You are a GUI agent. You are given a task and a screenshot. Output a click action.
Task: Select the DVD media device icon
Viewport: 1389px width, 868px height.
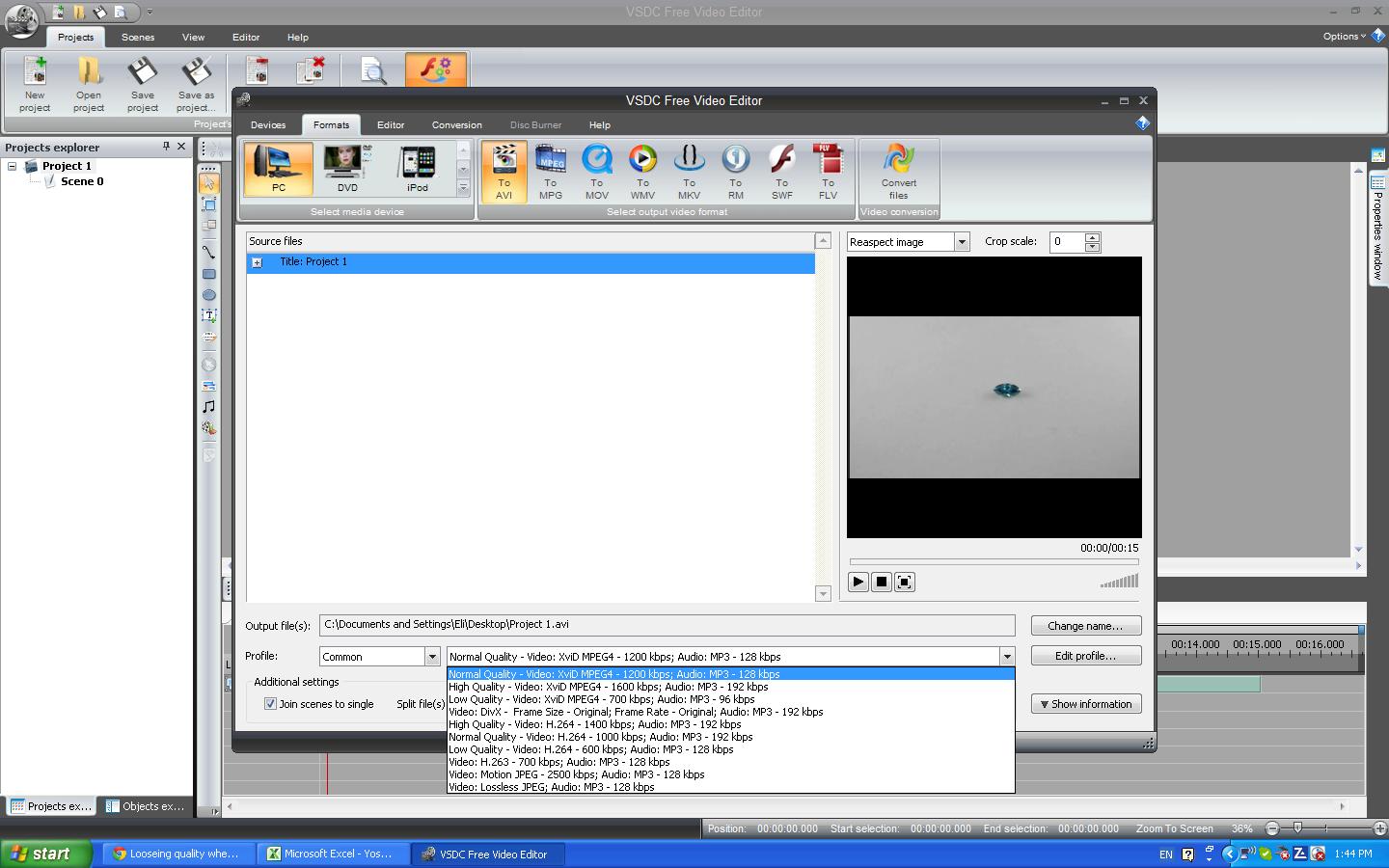(x=347, y=169)
